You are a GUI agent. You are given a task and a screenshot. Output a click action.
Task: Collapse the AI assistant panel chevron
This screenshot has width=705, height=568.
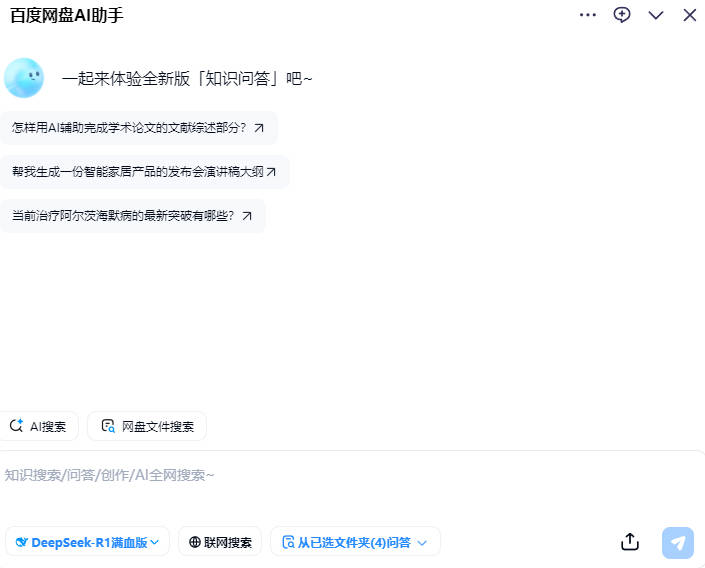(656, 15)
